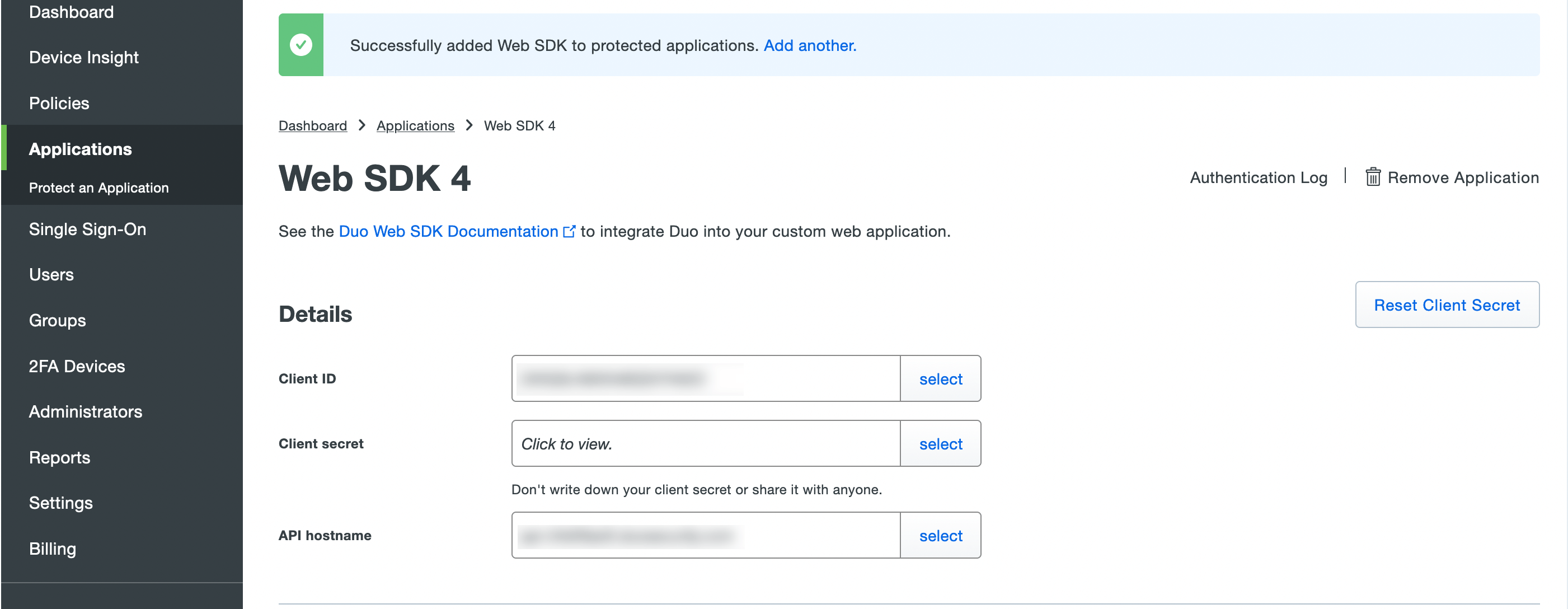This screenshot has width=1568, height=609.
Task: Click the Client secret 'Click to view' field
Action: [706, 444]
